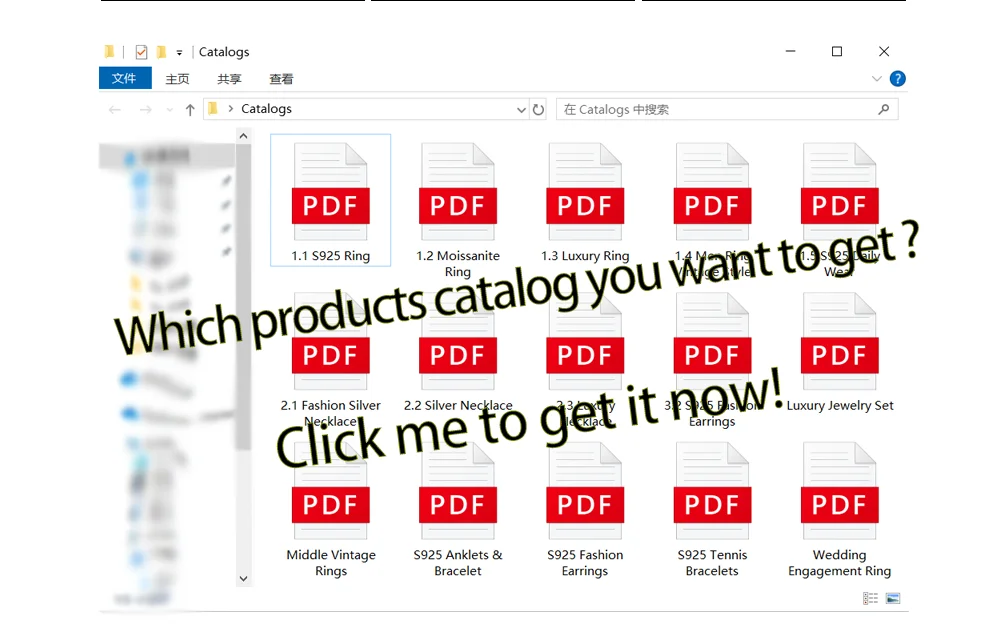Click the 2.2 Silver Necklace file name
Screen dimensions: 1000x624
coord(458,405)
